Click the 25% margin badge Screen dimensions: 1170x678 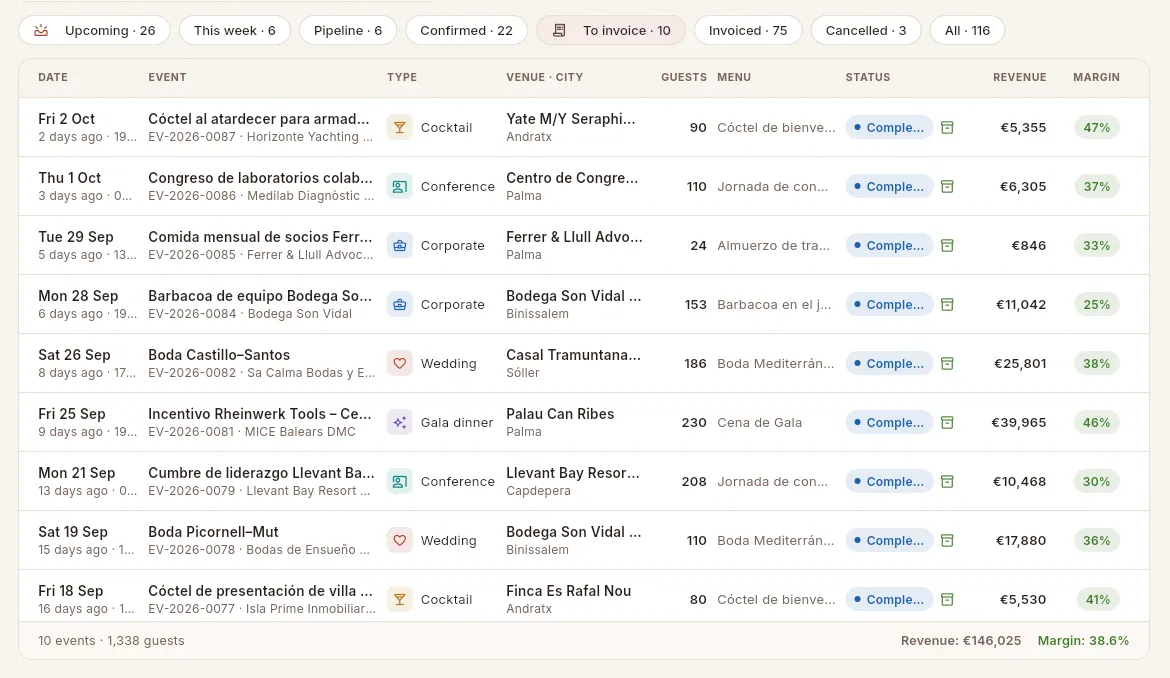[x=1096, y=304]
